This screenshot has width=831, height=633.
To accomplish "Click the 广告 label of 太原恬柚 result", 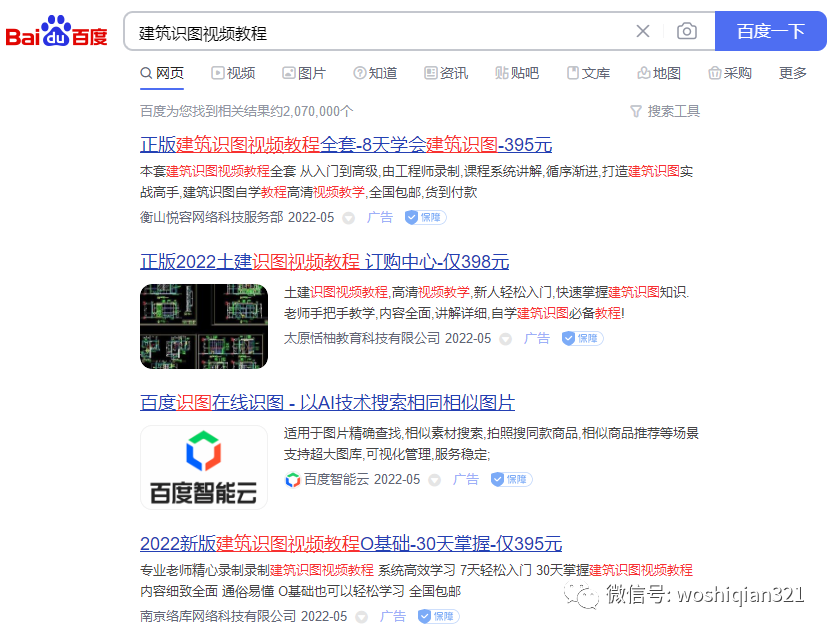I will [x=537, y=338].
